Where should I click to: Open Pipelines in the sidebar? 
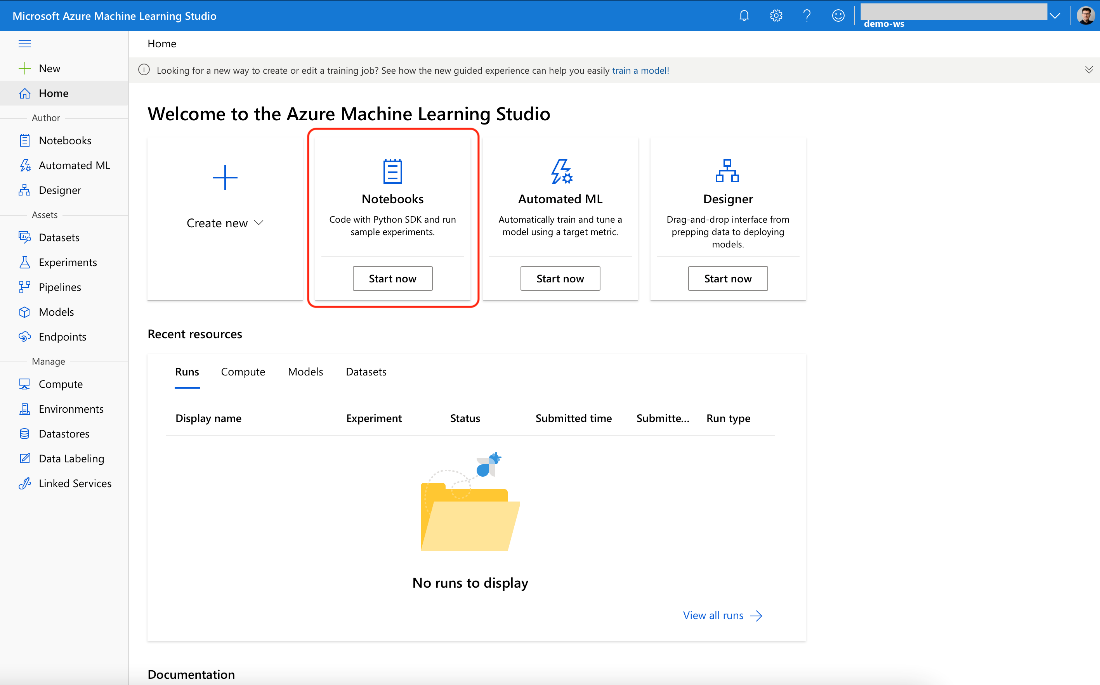pyautogui.click(x=60, y=287)
